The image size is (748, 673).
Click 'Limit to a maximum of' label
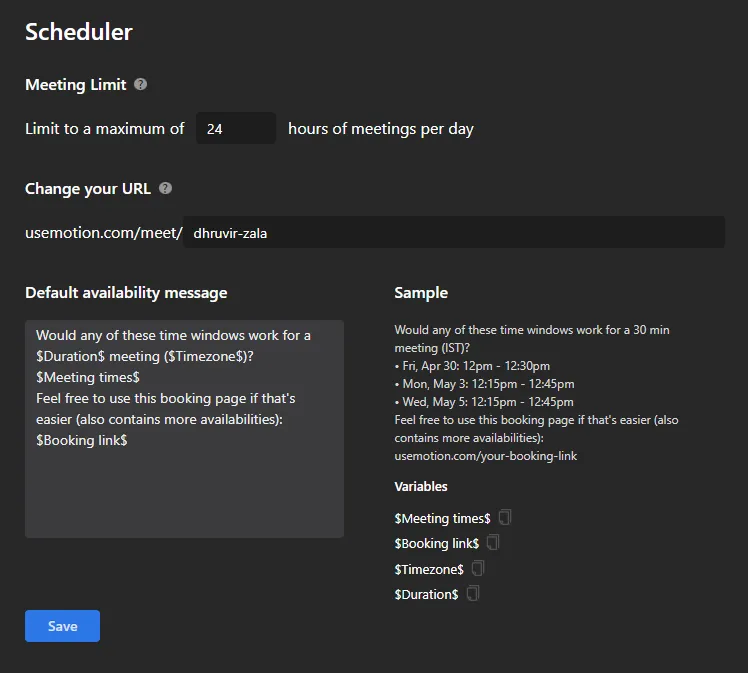pyautogui.click(x=104, y=129)
